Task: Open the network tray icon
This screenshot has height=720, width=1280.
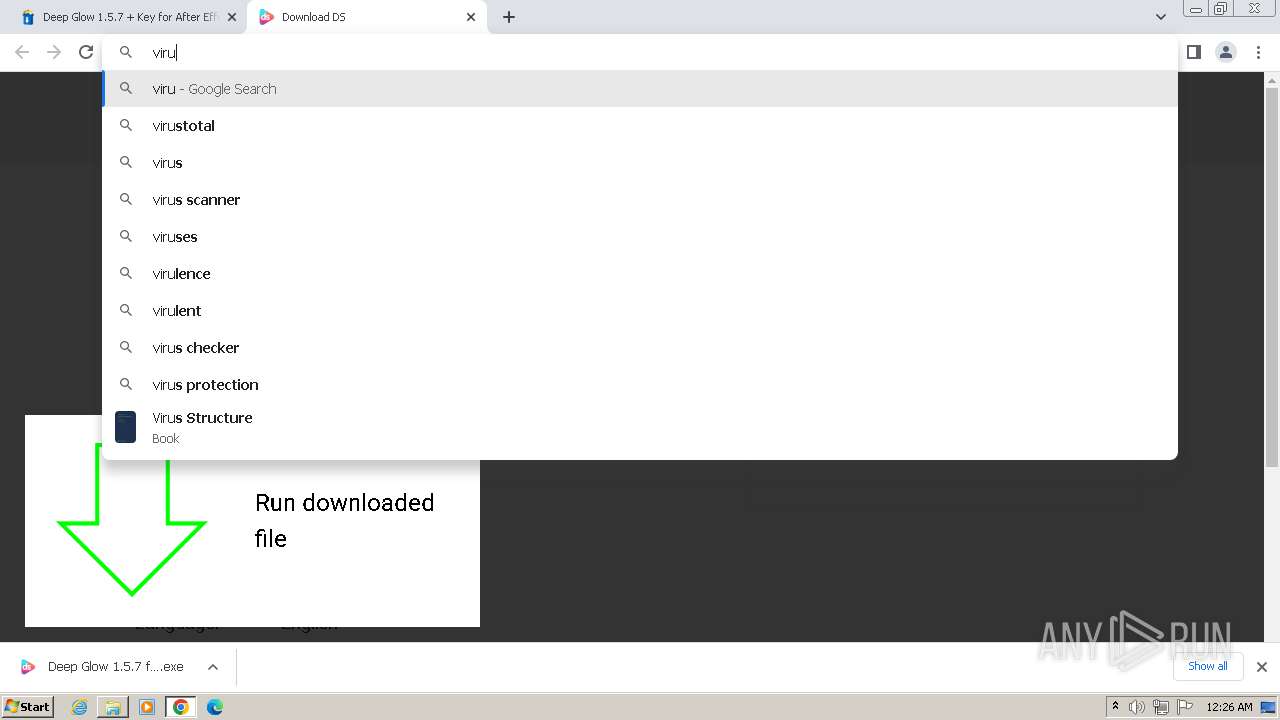Action: click(x=1161, y=707)
